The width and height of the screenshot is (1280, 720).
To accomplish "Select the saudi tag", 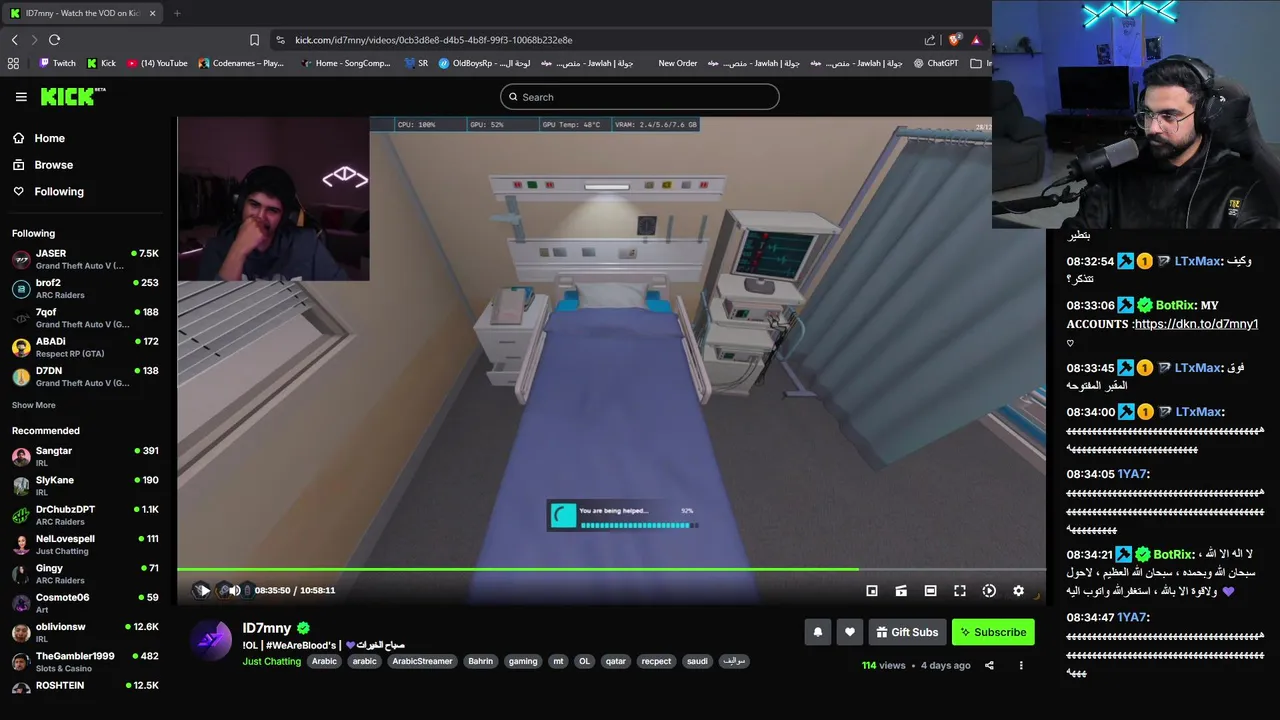I will click(698, 661).
